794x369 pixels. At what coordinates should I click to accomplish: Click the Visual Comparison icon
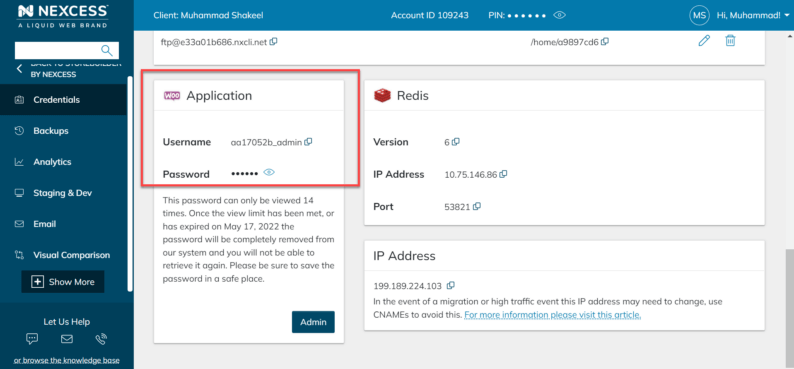tap(19, 255)
